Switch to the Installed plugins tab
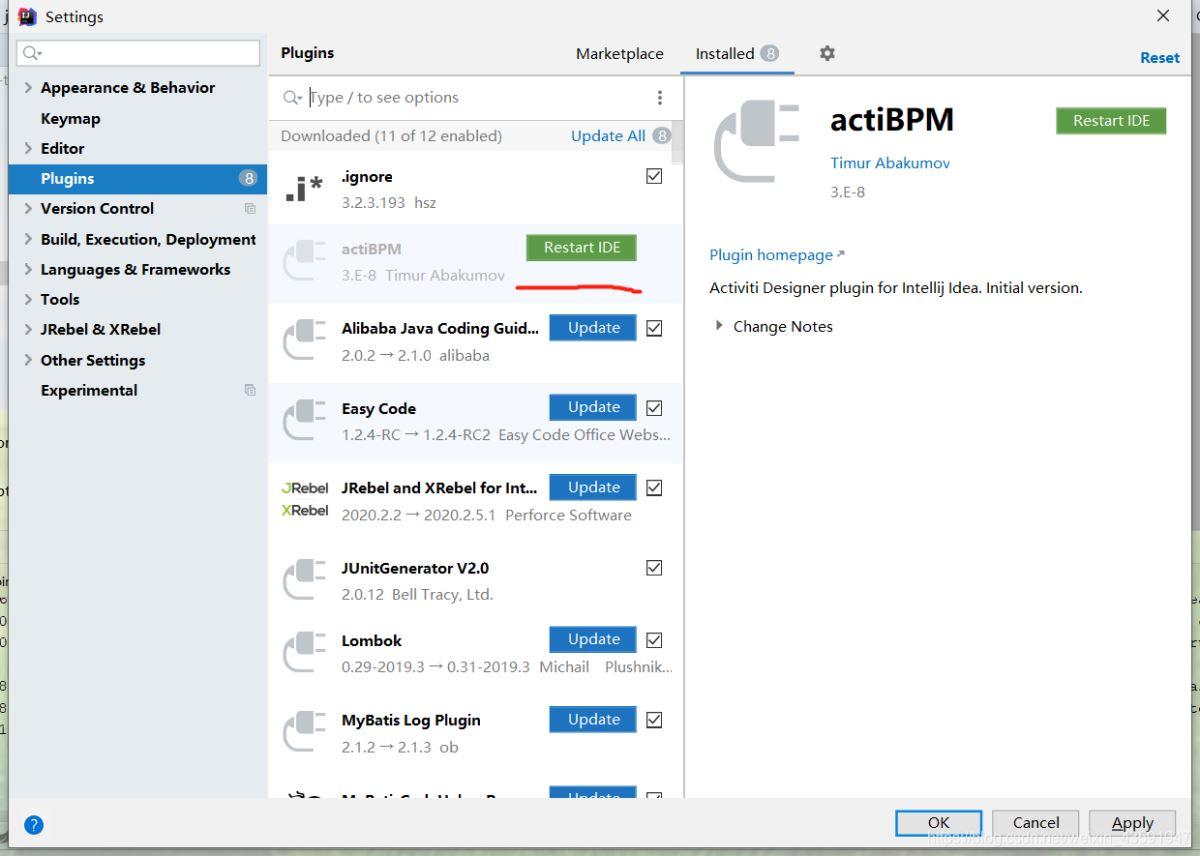The width and height of the screenshot is (1200, 856). (725, 54)
